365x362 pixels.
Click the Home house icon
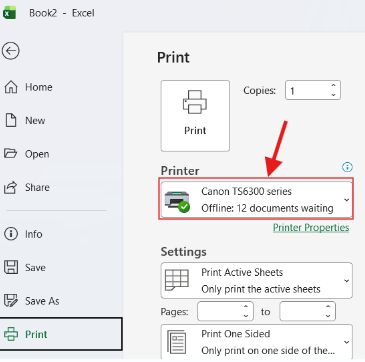[11, 87]
